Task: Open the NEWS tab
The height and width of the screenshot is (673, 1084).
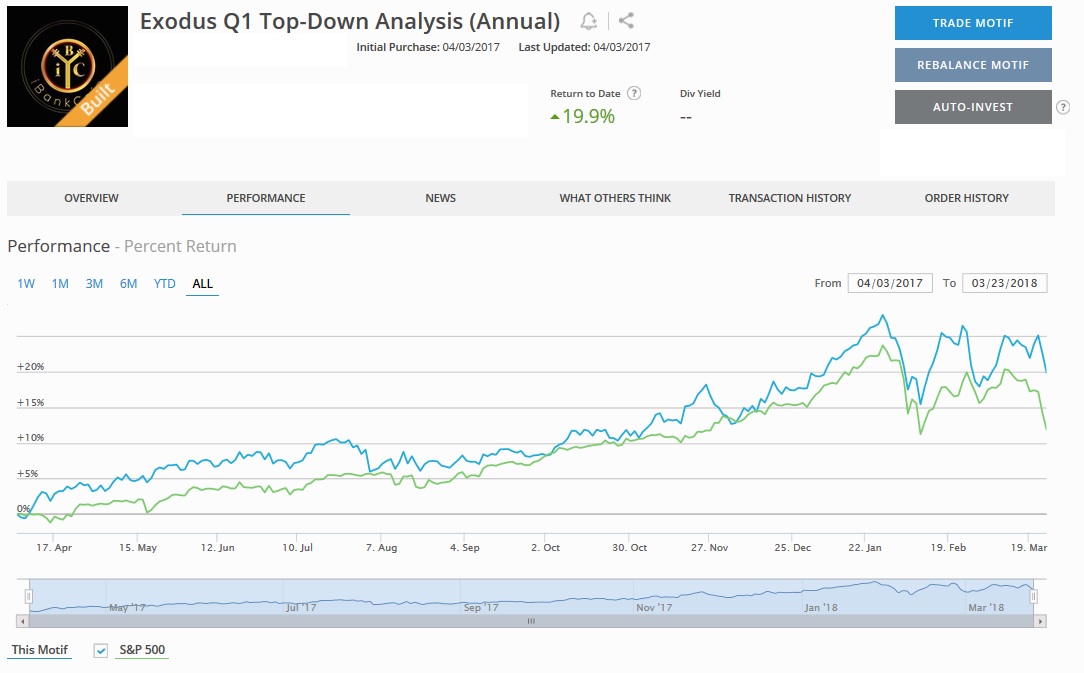Action: click(440, 198)
